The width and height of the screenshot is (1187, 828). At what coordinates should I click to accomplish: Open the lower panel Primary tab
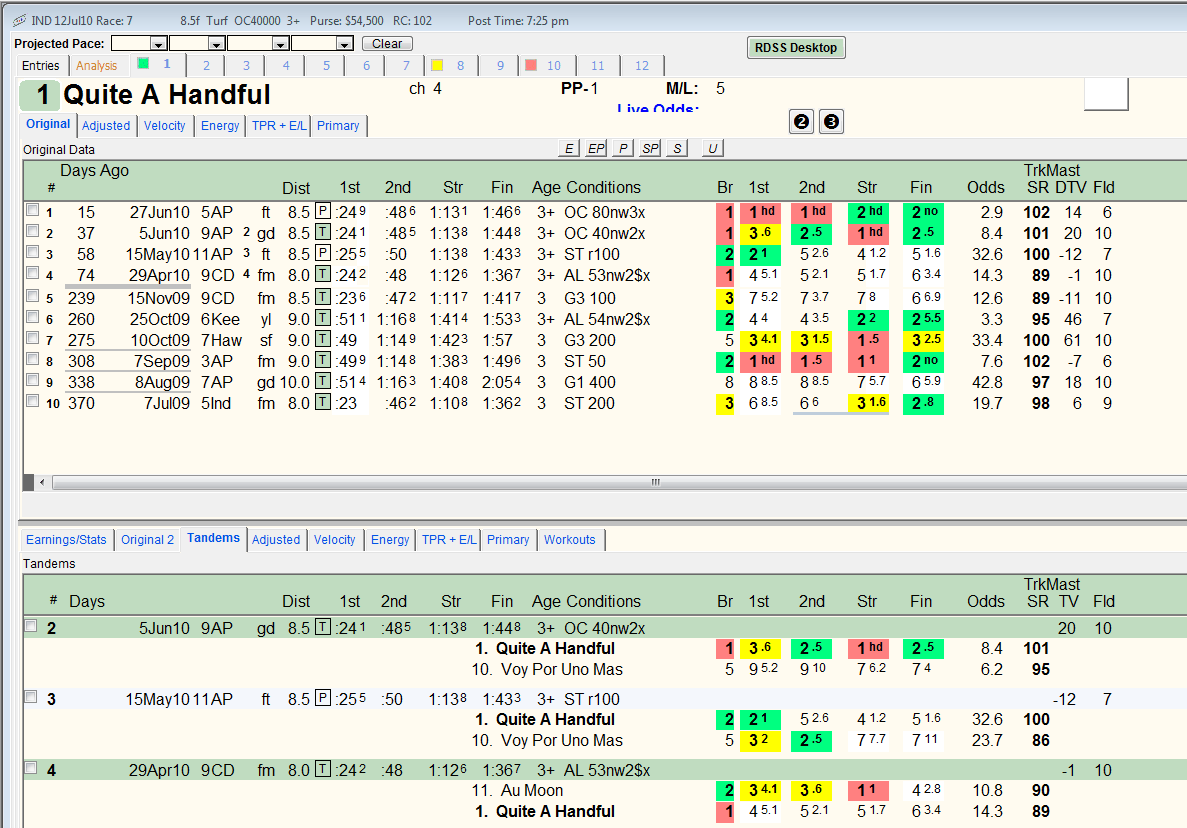508,540
